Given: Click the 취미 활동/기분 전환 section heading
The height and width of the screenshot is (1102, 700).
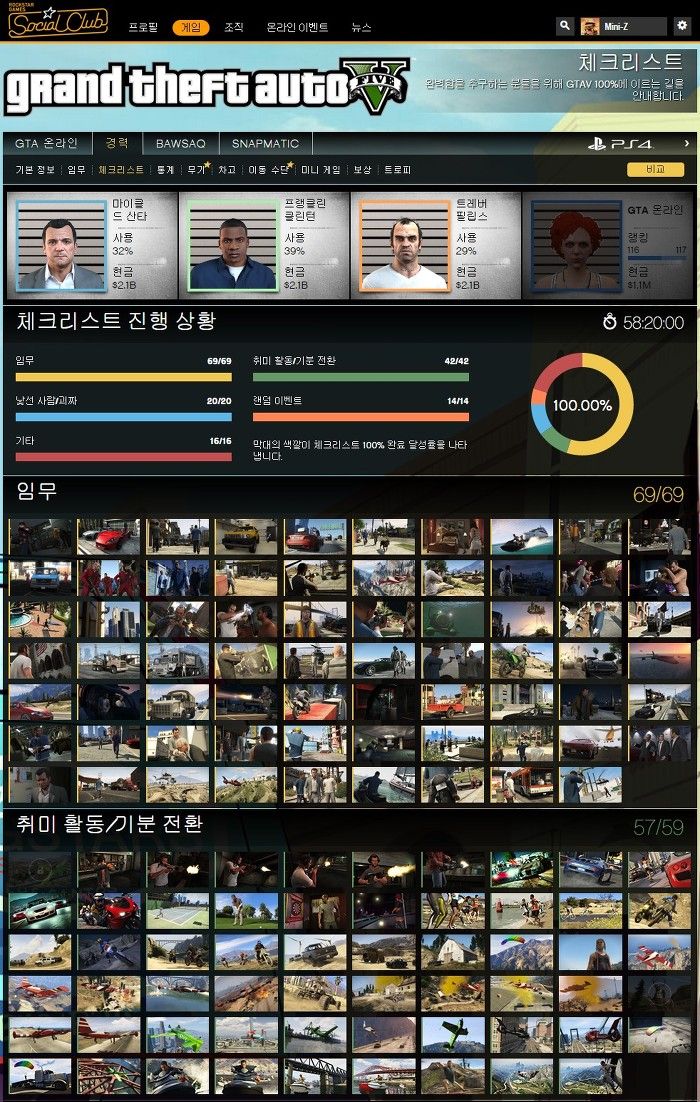Looking at the screenshot, I should pos(110,824).
